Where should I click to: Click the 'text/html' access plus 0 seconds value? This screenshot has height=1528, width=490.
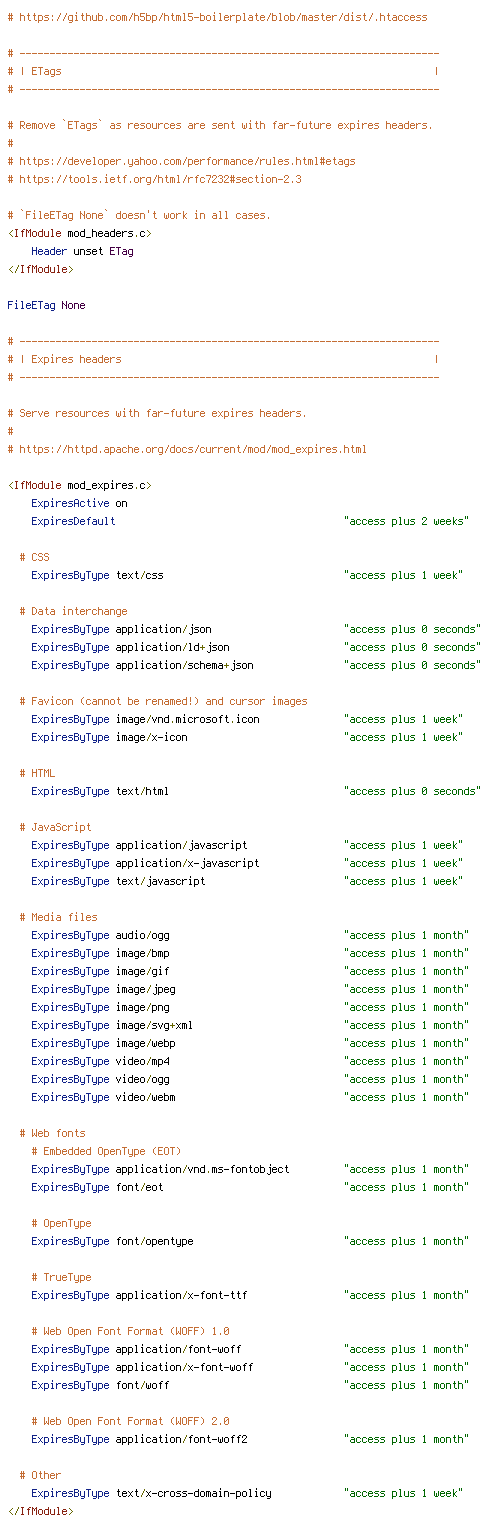pos(412,791)
